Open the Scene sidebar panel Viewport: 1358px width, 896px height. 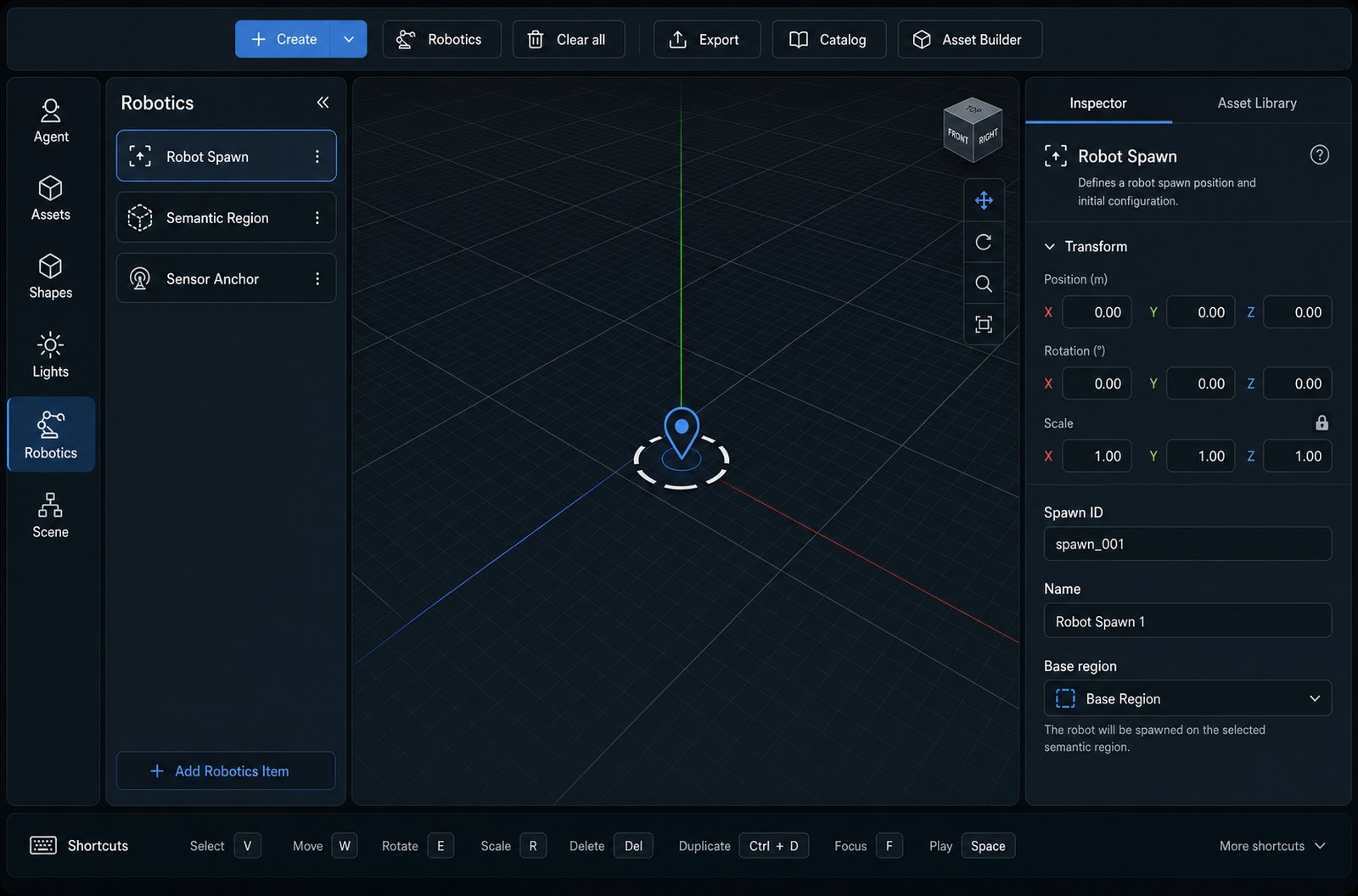(51, 515)
